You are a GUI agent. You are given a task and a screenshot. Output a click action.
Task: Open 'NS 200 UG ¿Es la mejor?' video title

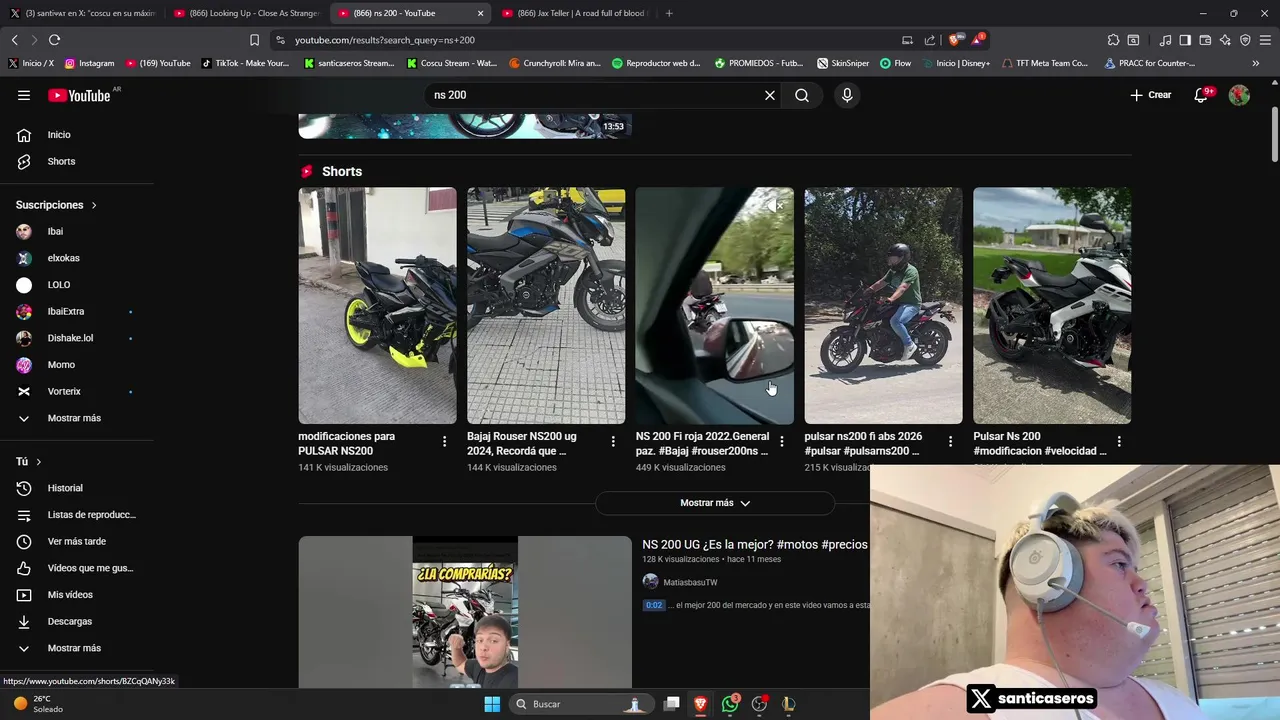[755, 545]
